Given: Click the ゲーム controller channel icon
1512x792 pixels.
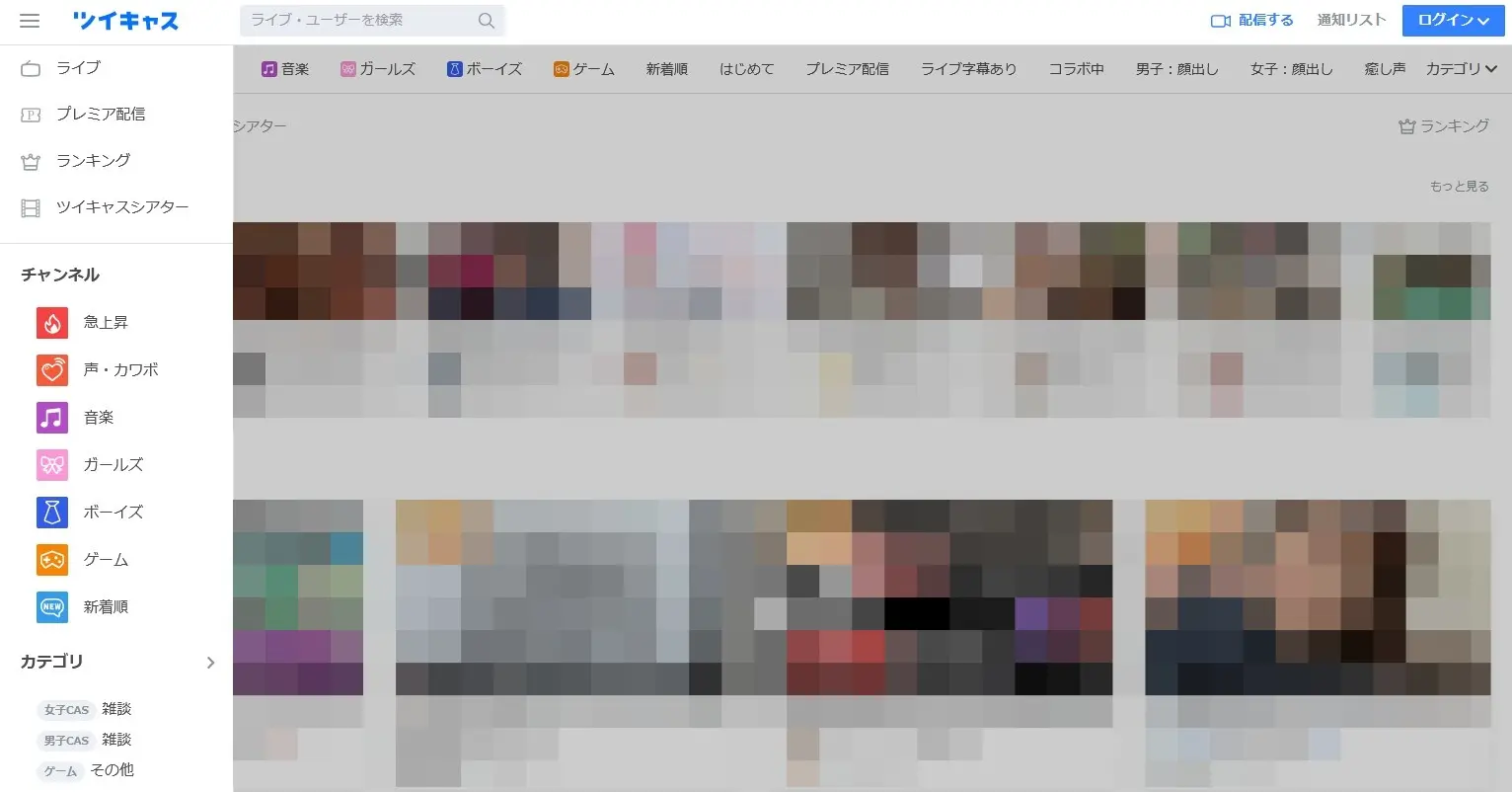Looking at the screenshot, I should coord(51,560).
